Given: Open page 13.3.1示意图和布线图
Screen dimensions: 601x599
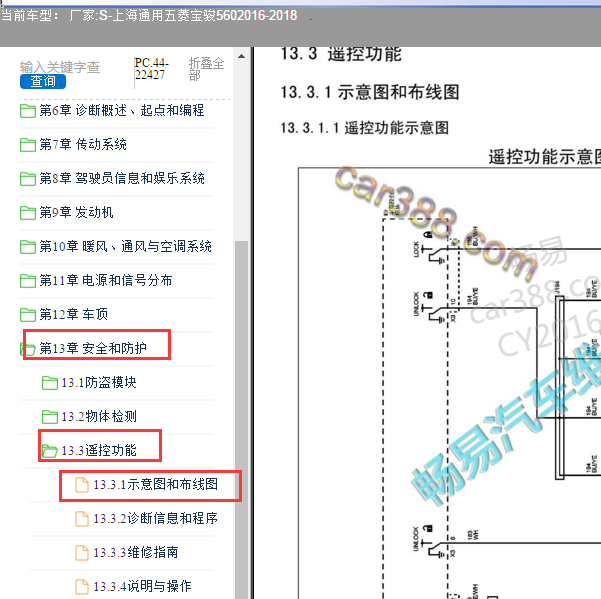Looking at the screenshot, I should tap(156, 484).
